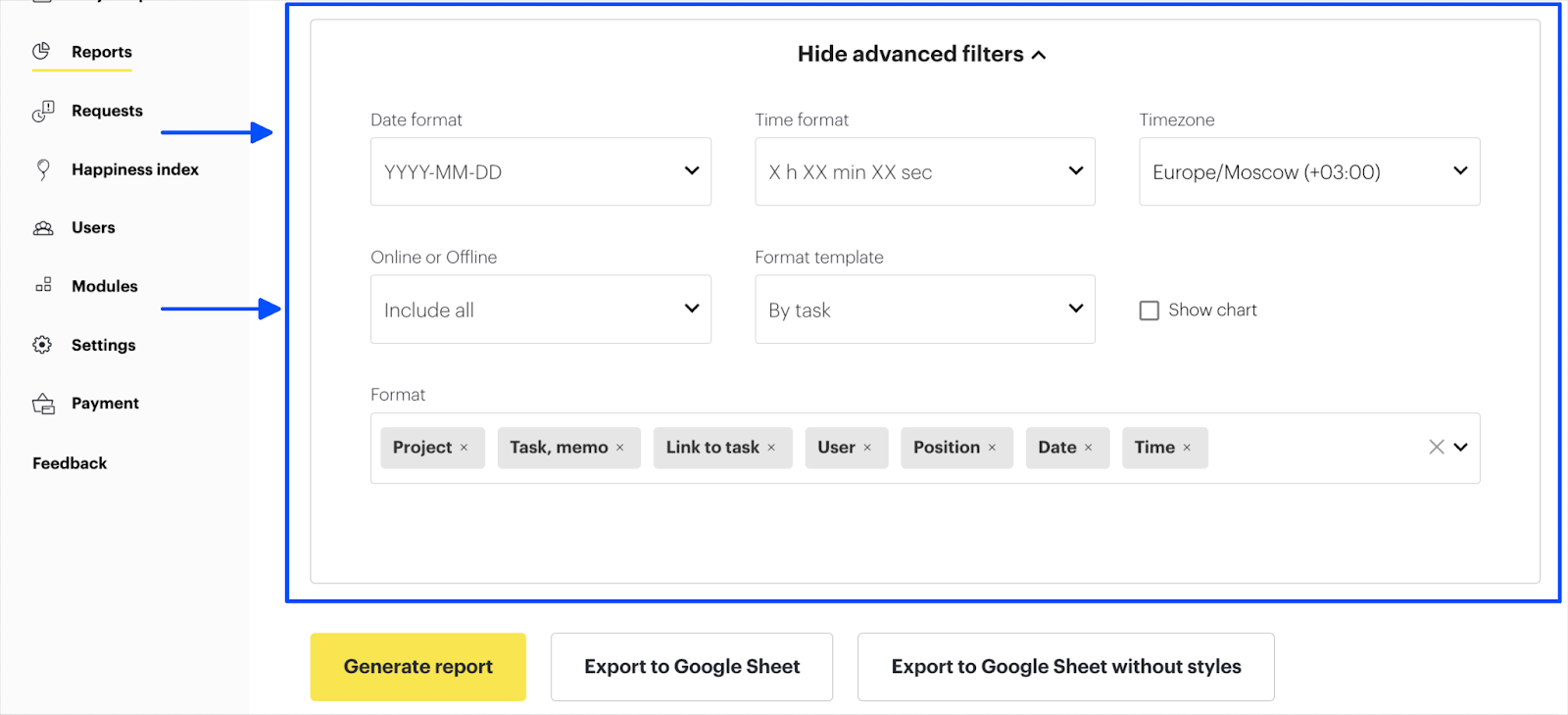Remove the Date format tag
This screenshot has height=715, width=1568.
(1088, 448)
